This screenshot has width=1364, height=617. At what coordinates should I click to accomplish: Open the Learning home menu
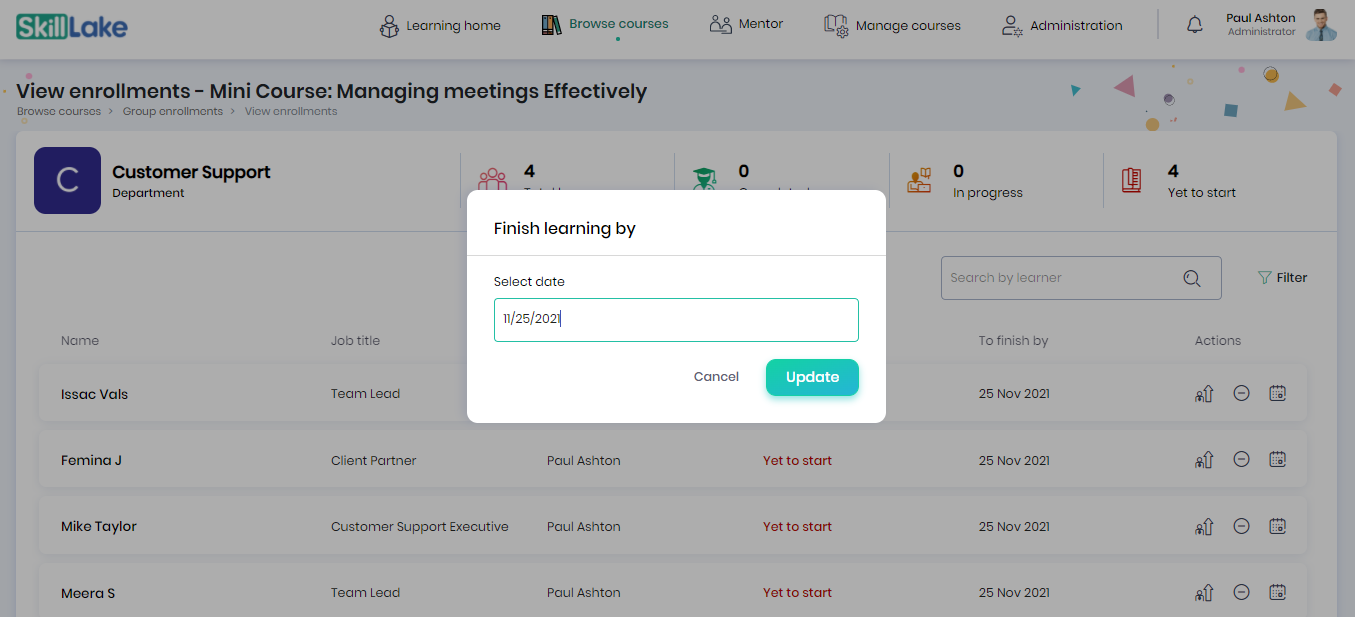(440, 25)
